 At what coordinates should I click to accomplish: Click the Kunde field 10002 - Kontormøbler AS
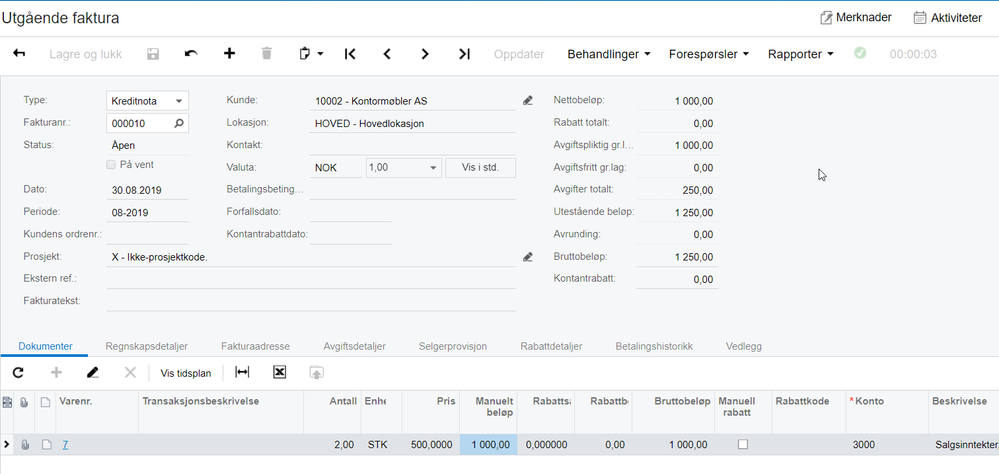tap(413, 101)
